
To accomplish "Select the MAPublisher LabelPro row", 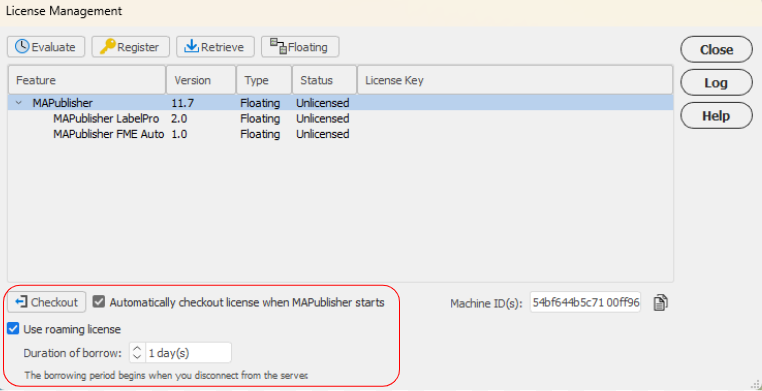I will point(340,119).
